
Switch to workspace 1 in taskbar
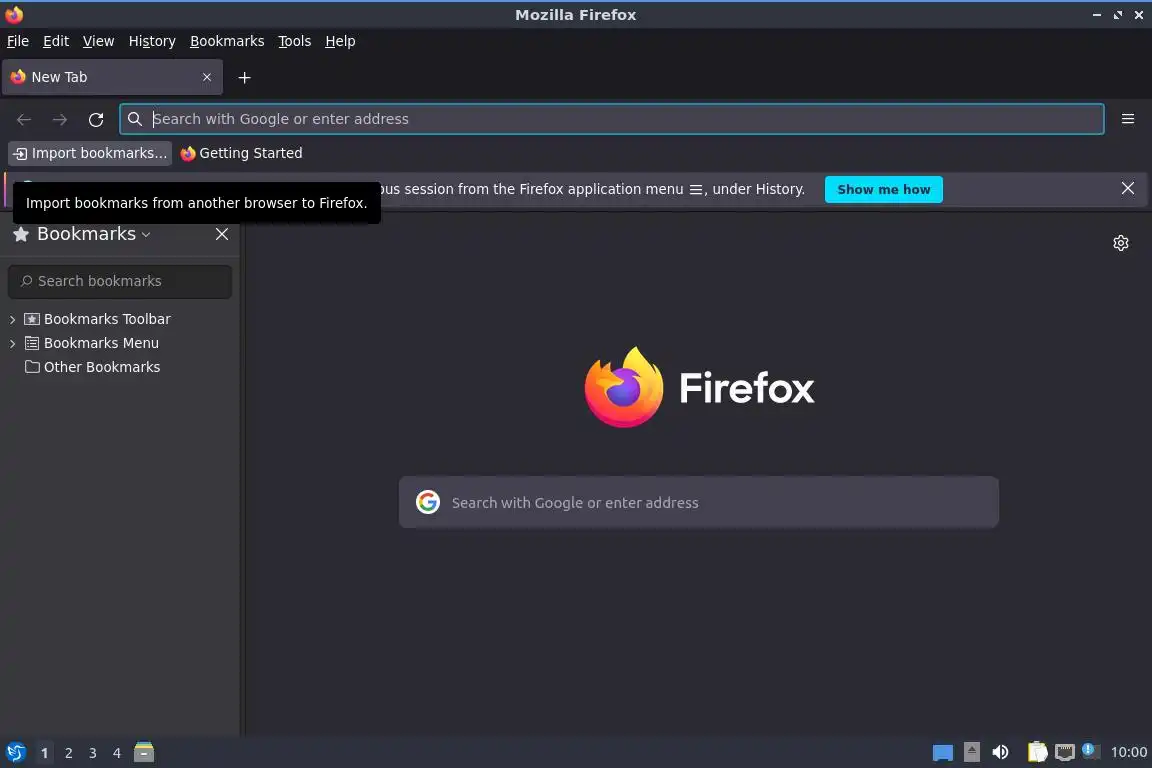click(x=45, y=753)
